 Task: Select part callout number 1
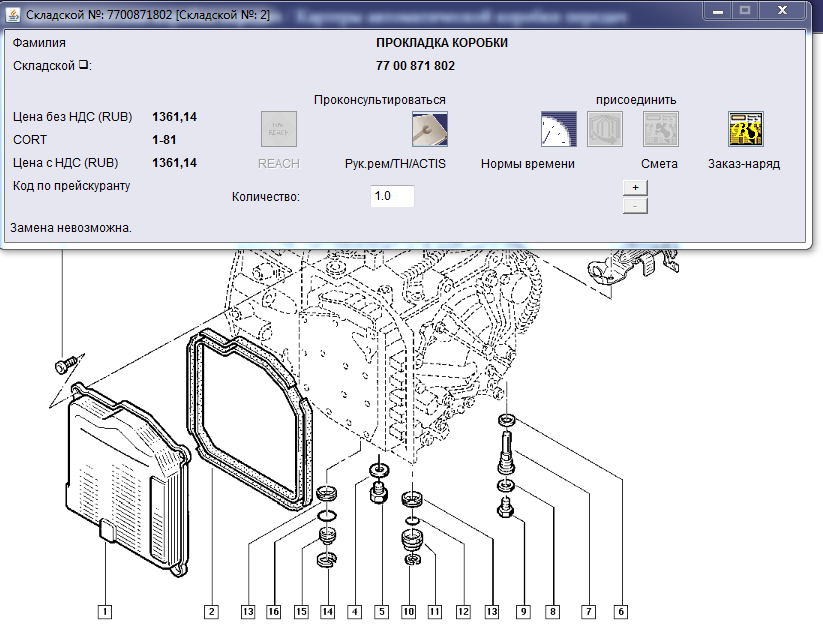click(105, 612)
